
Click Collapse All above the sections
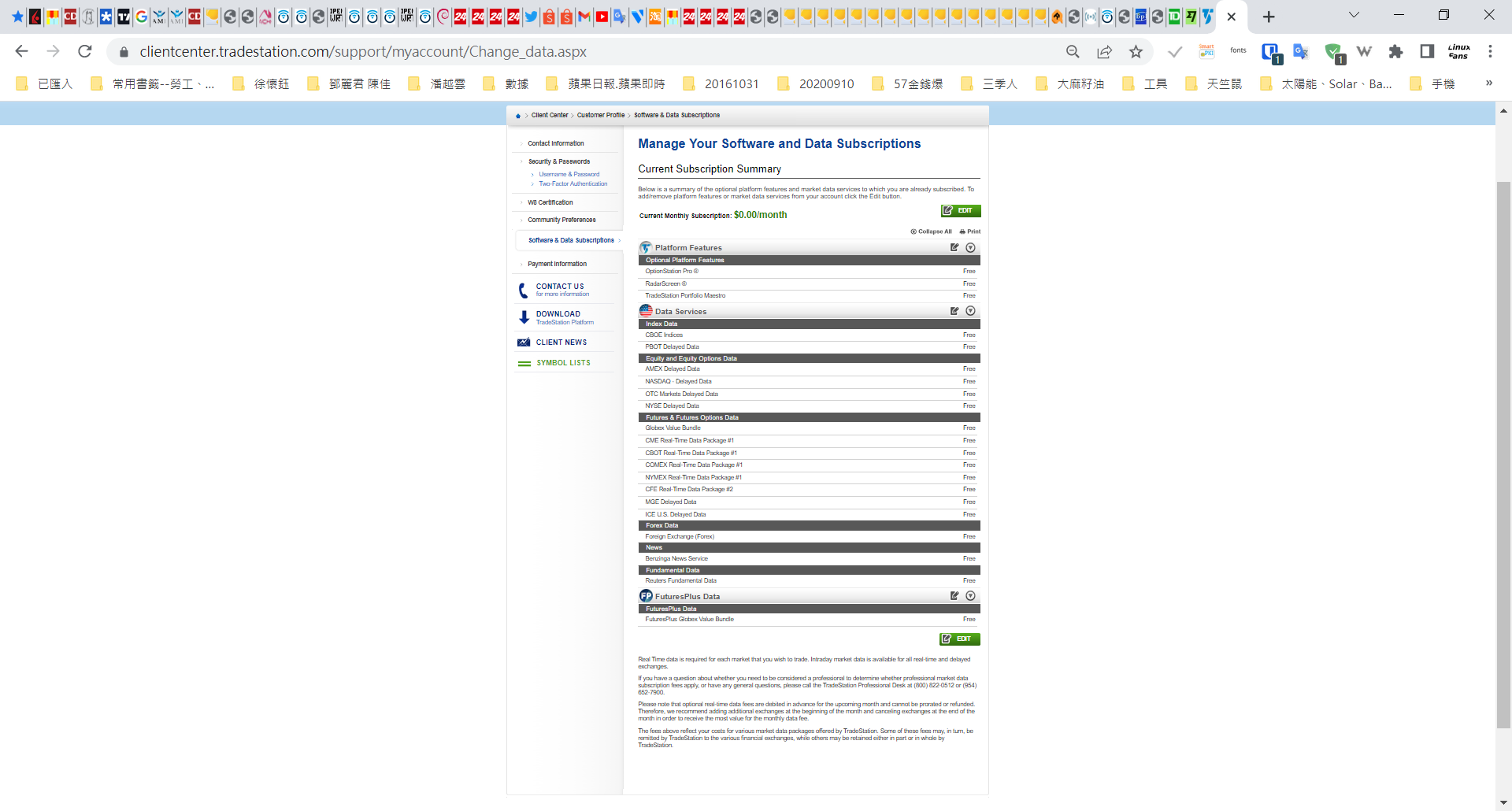931,231
